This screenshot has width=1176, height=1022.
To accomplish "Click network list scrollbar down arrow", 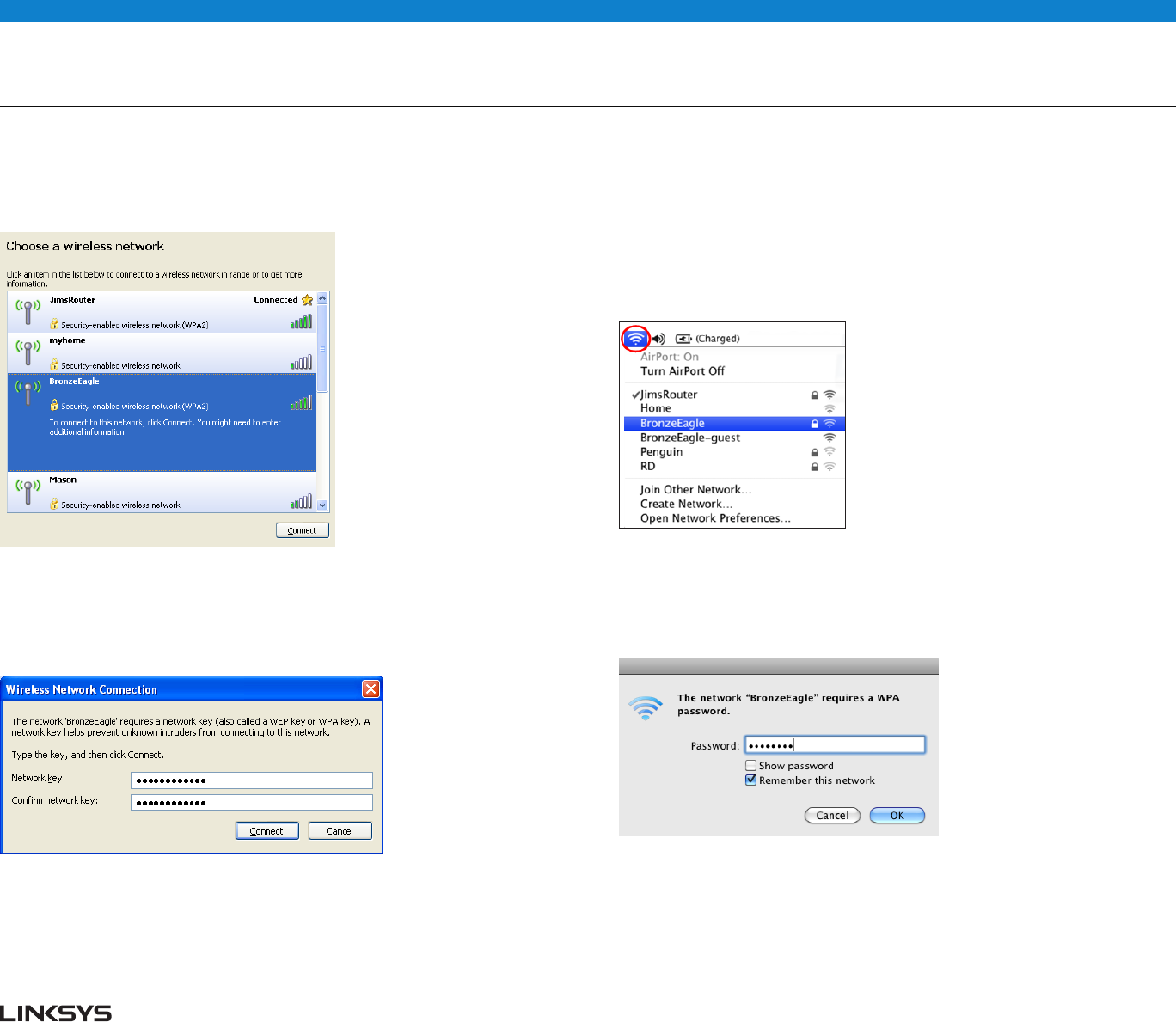I will [x=322, y=506].
